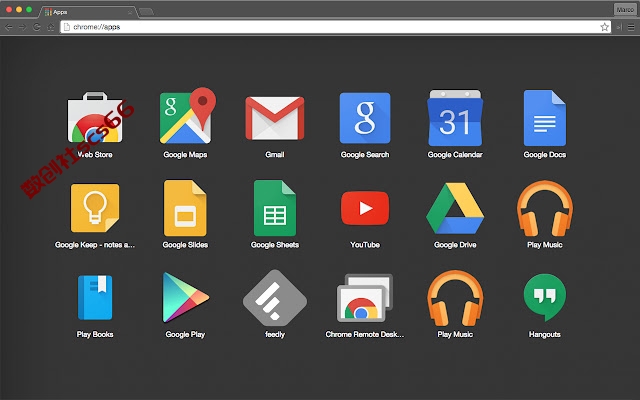Viewport: 640px width, 400px height.
Task: Select the Apps tab
Action: coord(88,12)
